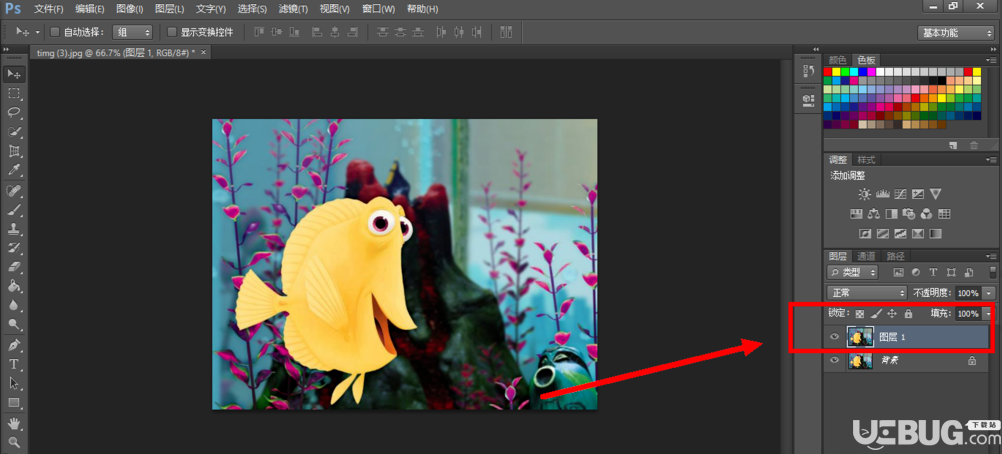Viewport: 1002px width, 454px height.
Task: Select the Move tool in the toolbox
Action: pos(13,74)
